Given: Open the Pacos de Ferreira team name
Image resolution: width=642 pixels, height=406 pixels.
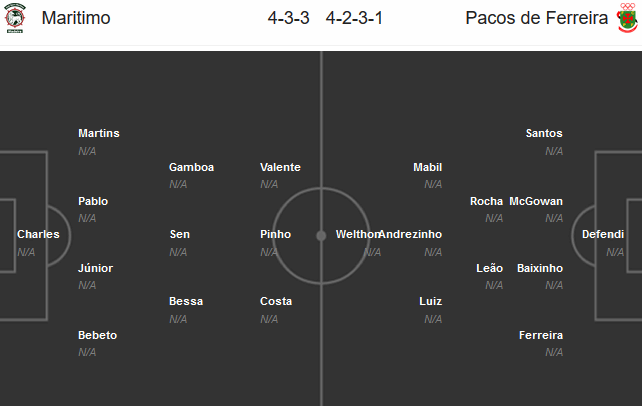Looking at the screenshot, I should pos(536,18).
